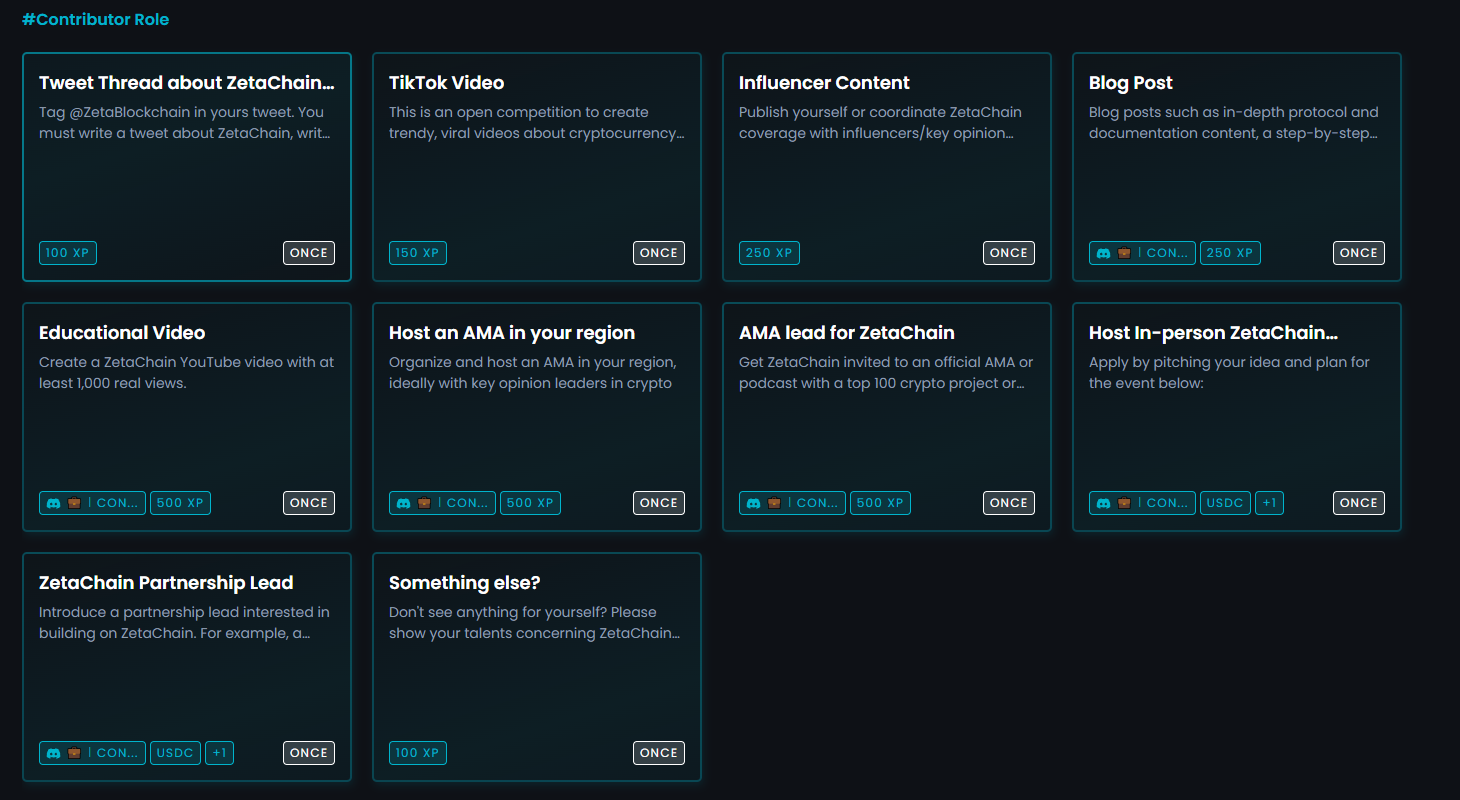Screen dimensions: 1460x800
Task: Open Host In-person ZetaChain quest title
Action: pos(1213,333)
